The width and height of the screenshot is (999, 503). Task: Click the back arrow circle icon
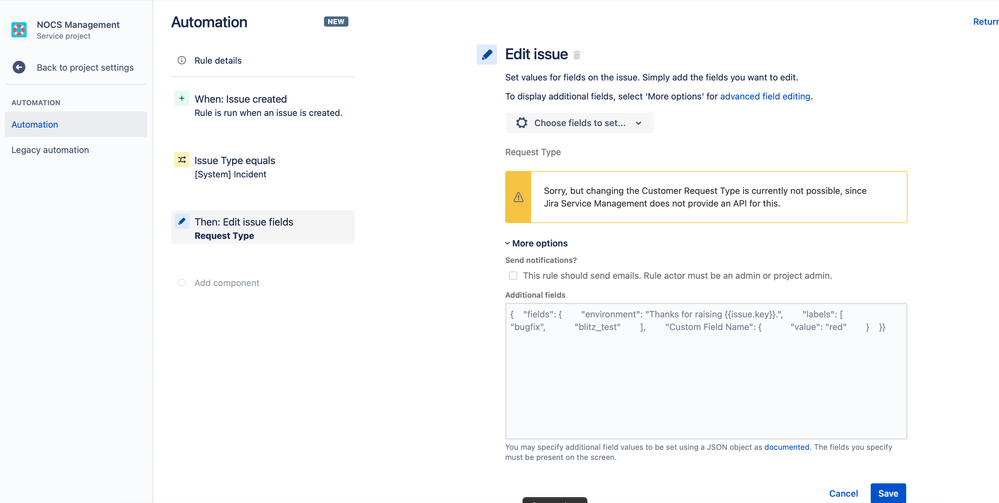pos(19,68)
